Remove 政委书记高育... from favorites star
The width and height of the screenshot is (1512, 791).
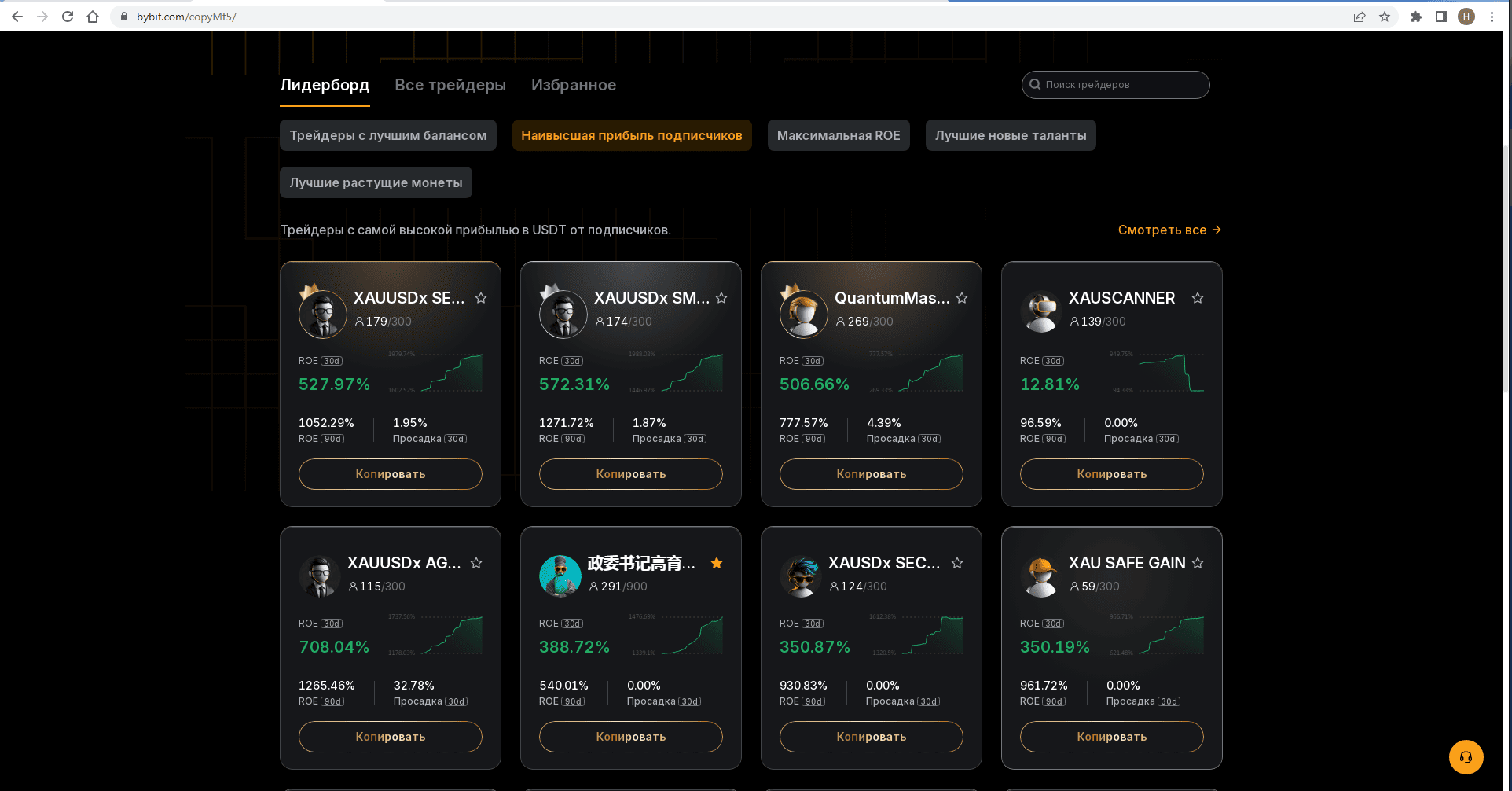(717, 563)
